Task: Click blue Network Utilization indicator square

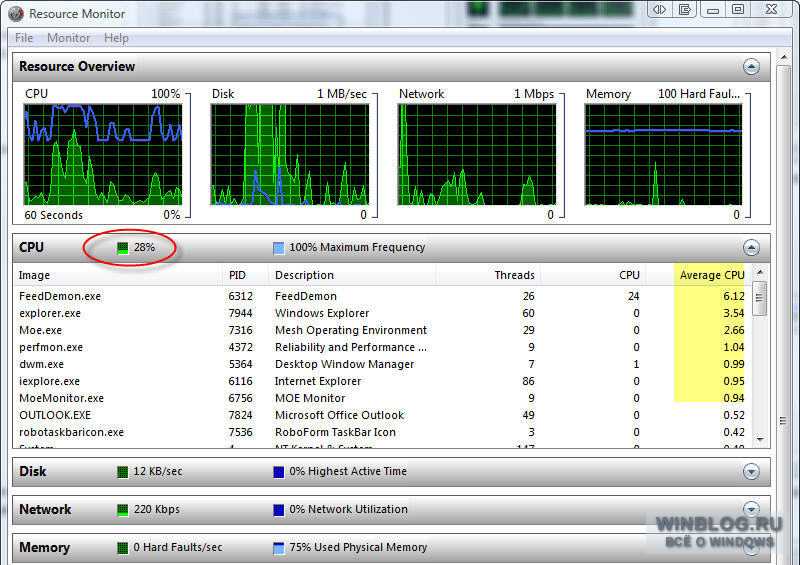Action: pyautogui.click(x=279, y=510)
